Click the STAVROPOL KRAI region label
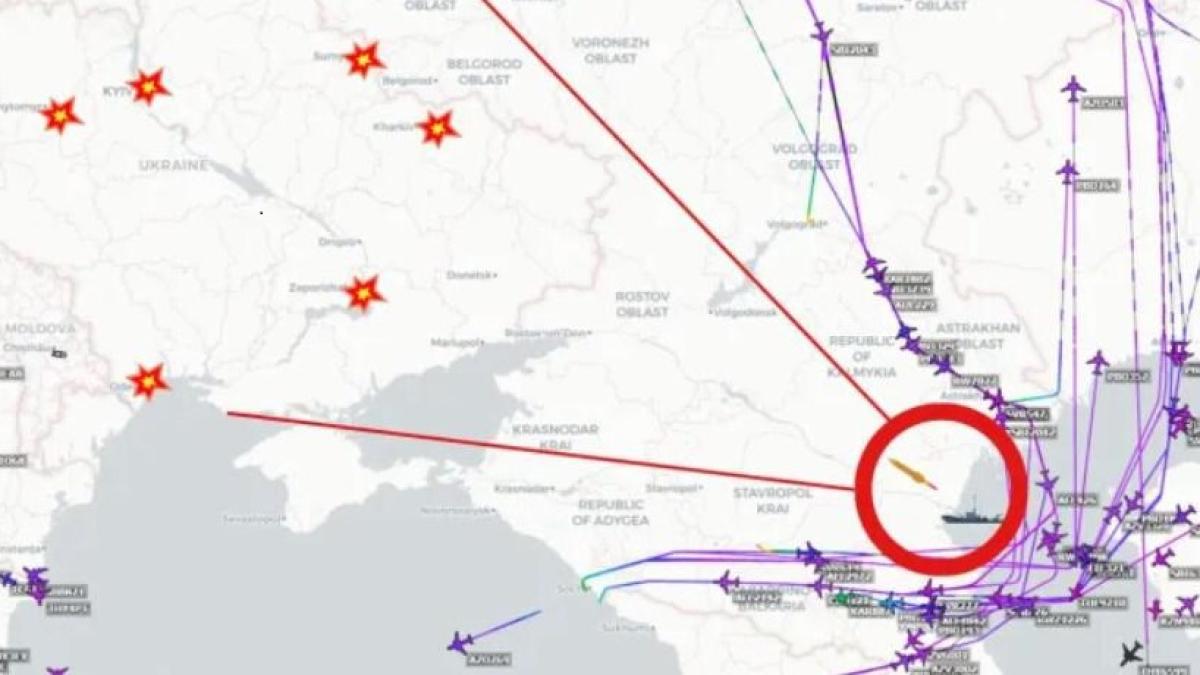The image size is (1200, 675). click(761, 501)
